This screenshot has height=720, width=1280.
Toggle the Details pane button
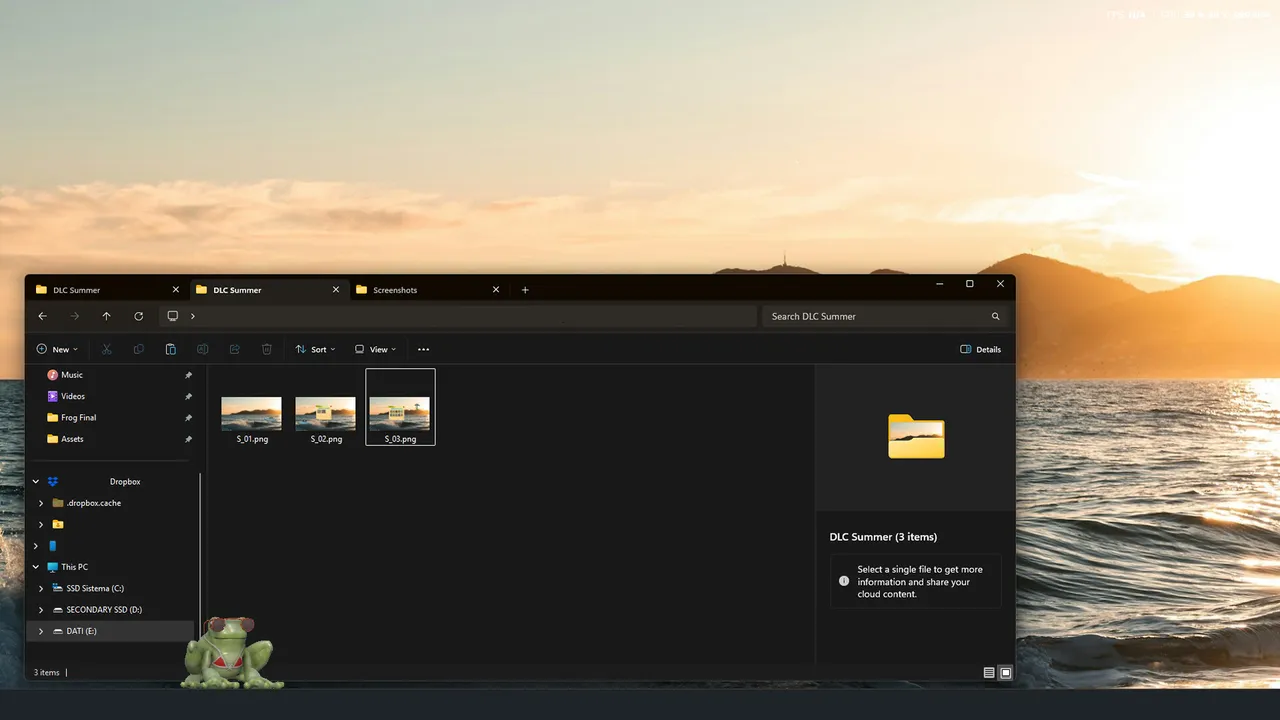pos(980,349)
